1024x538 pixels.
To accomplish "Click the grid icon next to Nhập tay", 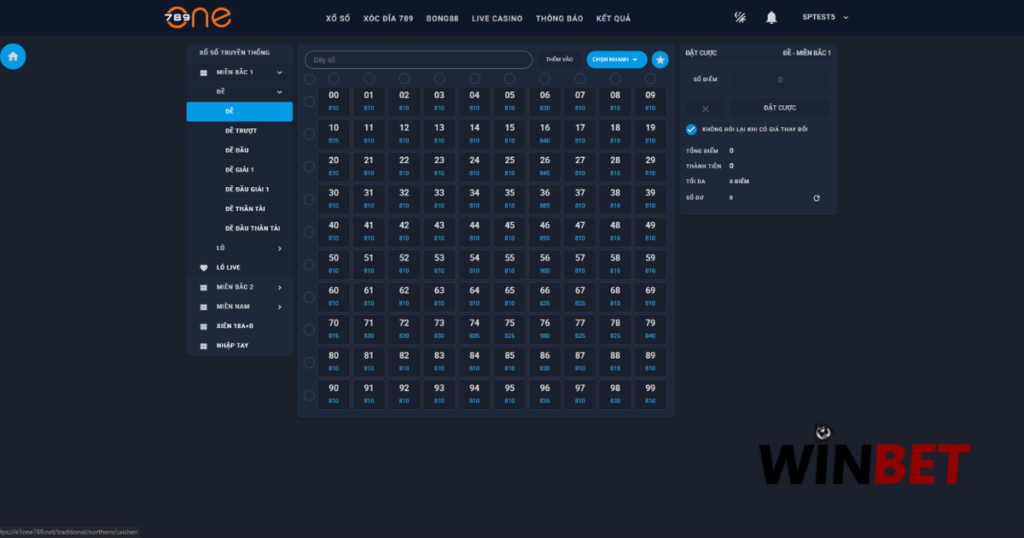I will [x=203, y=346].
